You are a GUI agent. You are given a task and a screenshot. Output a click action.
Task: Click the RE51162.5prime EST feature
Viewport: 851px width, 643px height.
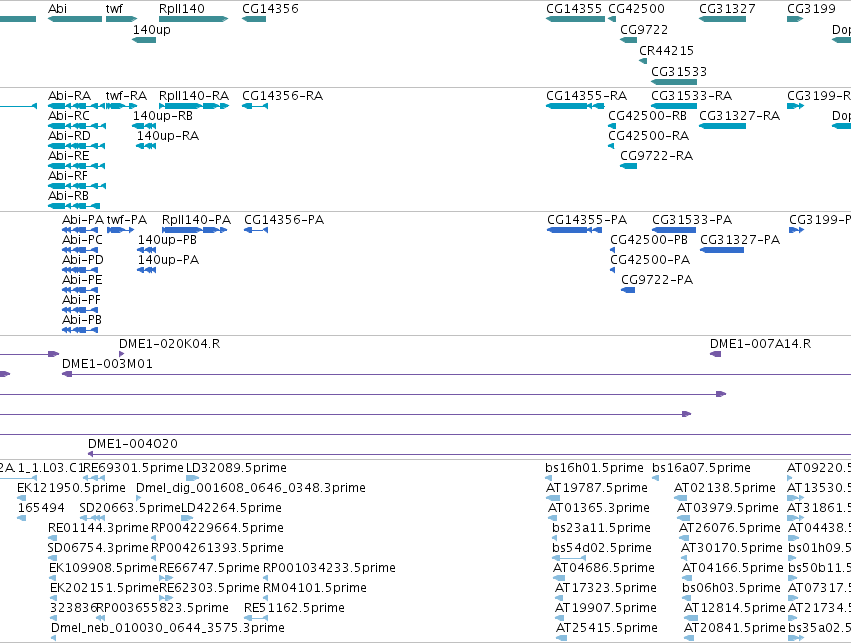[x=256, y=618]
